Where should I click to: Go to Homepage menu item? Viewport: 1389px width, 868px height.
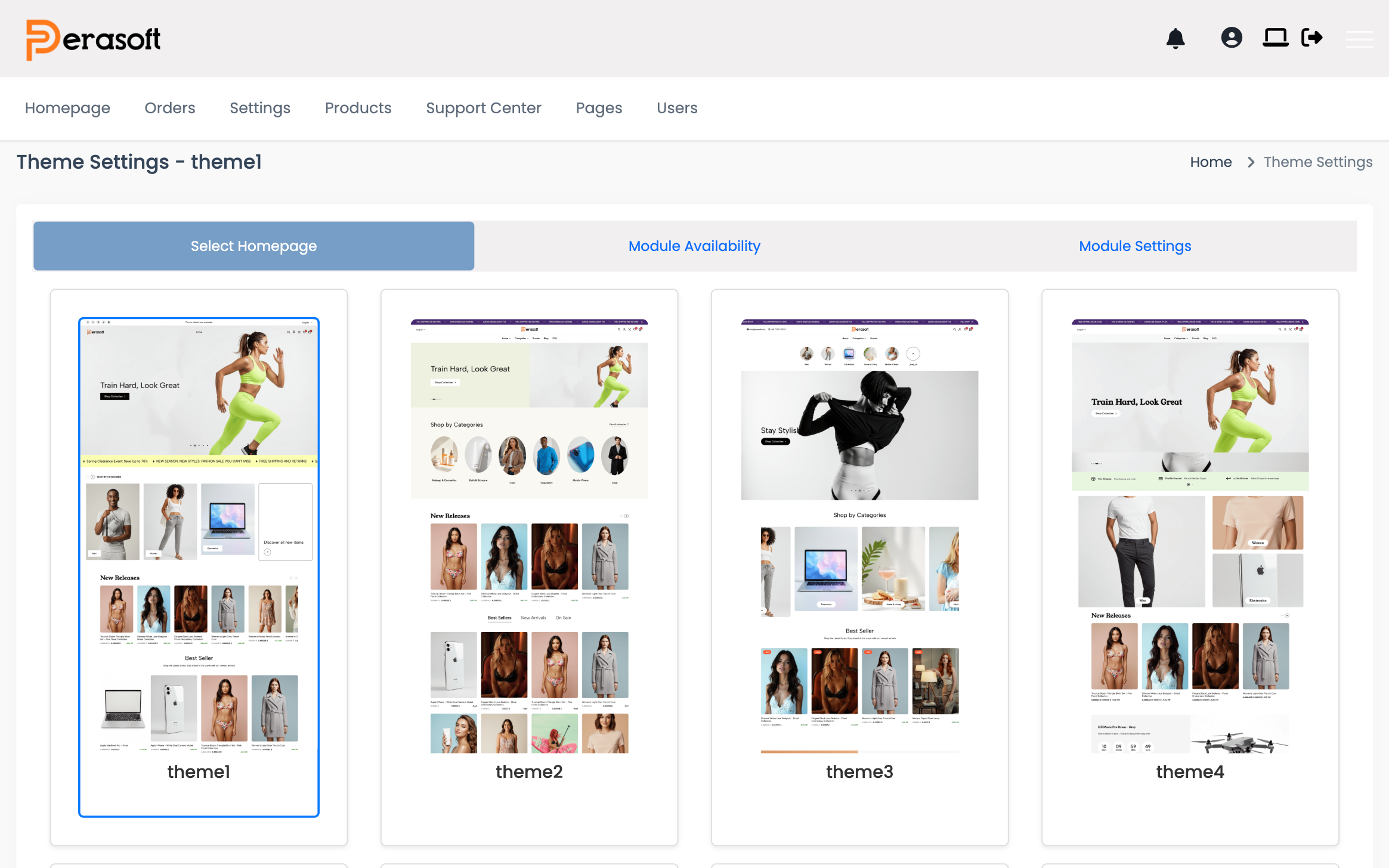67,108
